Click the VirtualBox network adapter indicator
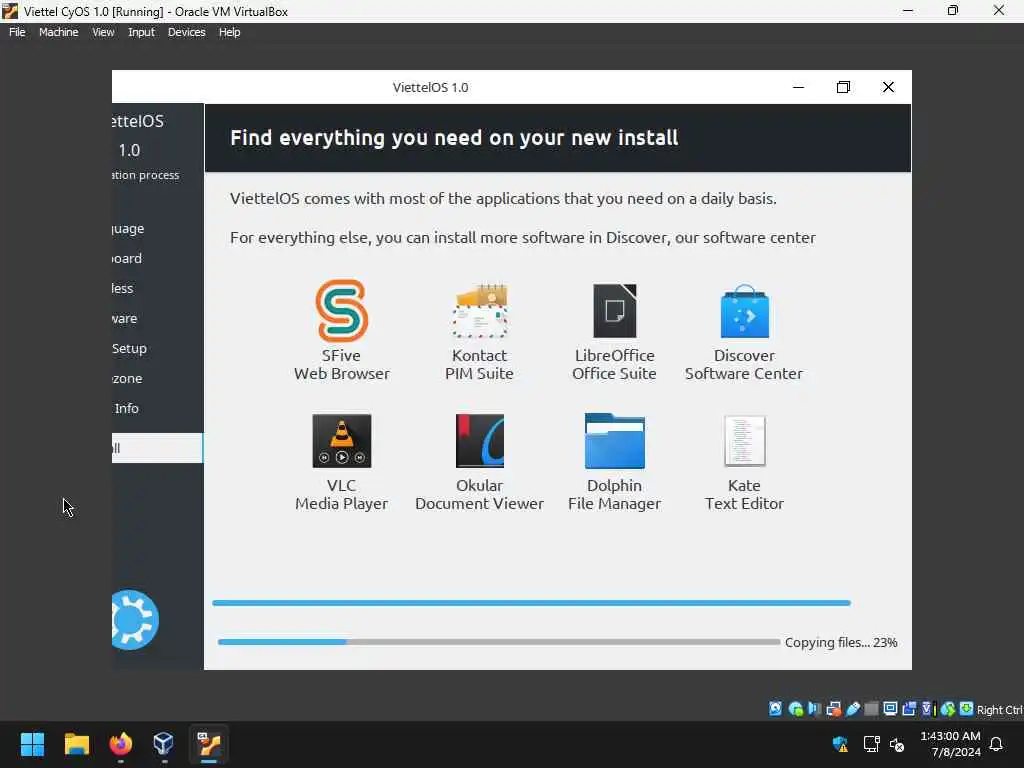Image resolution: width=1024 pixels, height=768 pixels. (x=834, y=709)
